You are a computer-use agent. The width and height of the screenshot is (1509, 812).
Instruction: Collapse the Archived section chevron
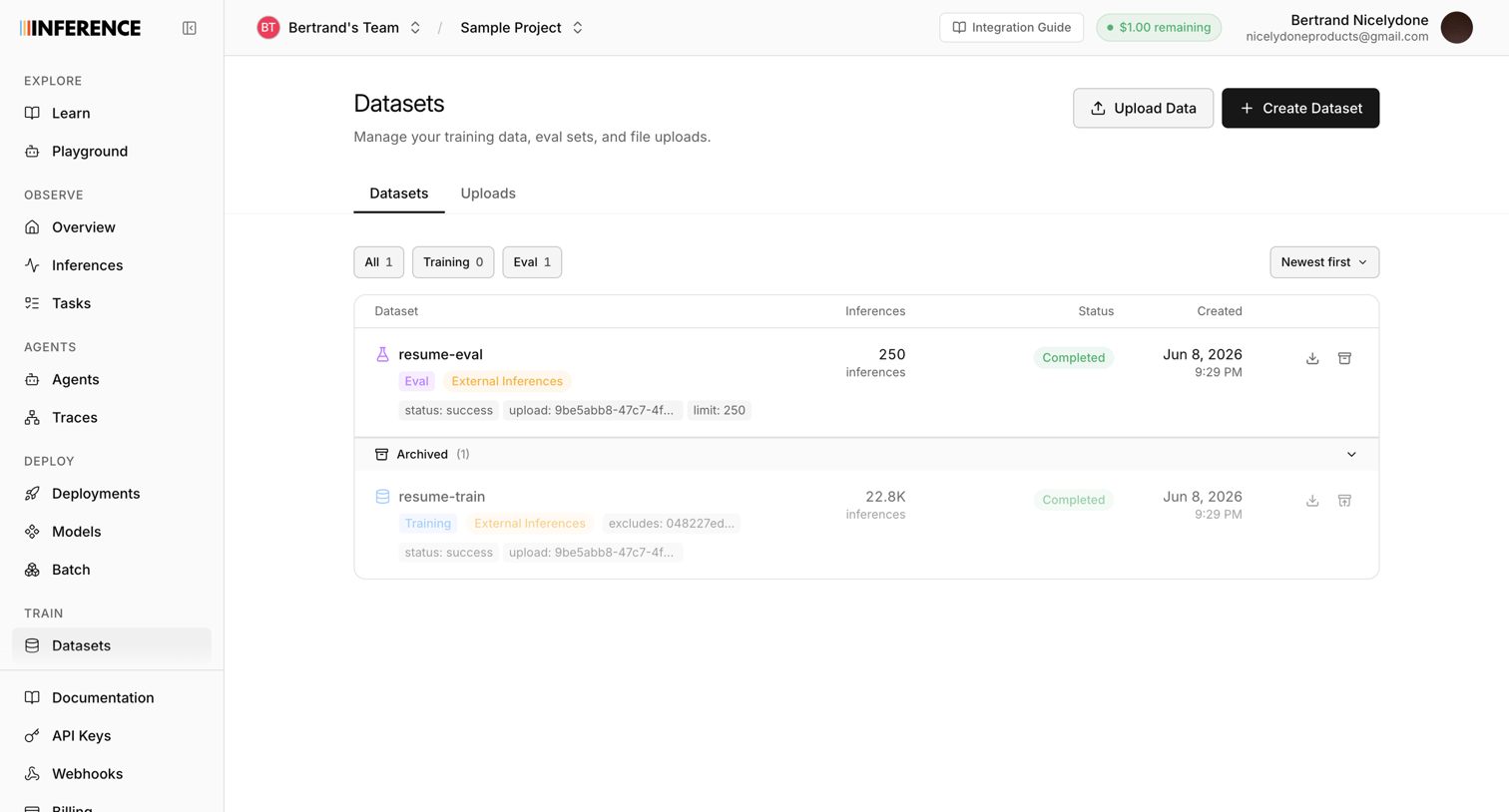(x=1351, y=455)
